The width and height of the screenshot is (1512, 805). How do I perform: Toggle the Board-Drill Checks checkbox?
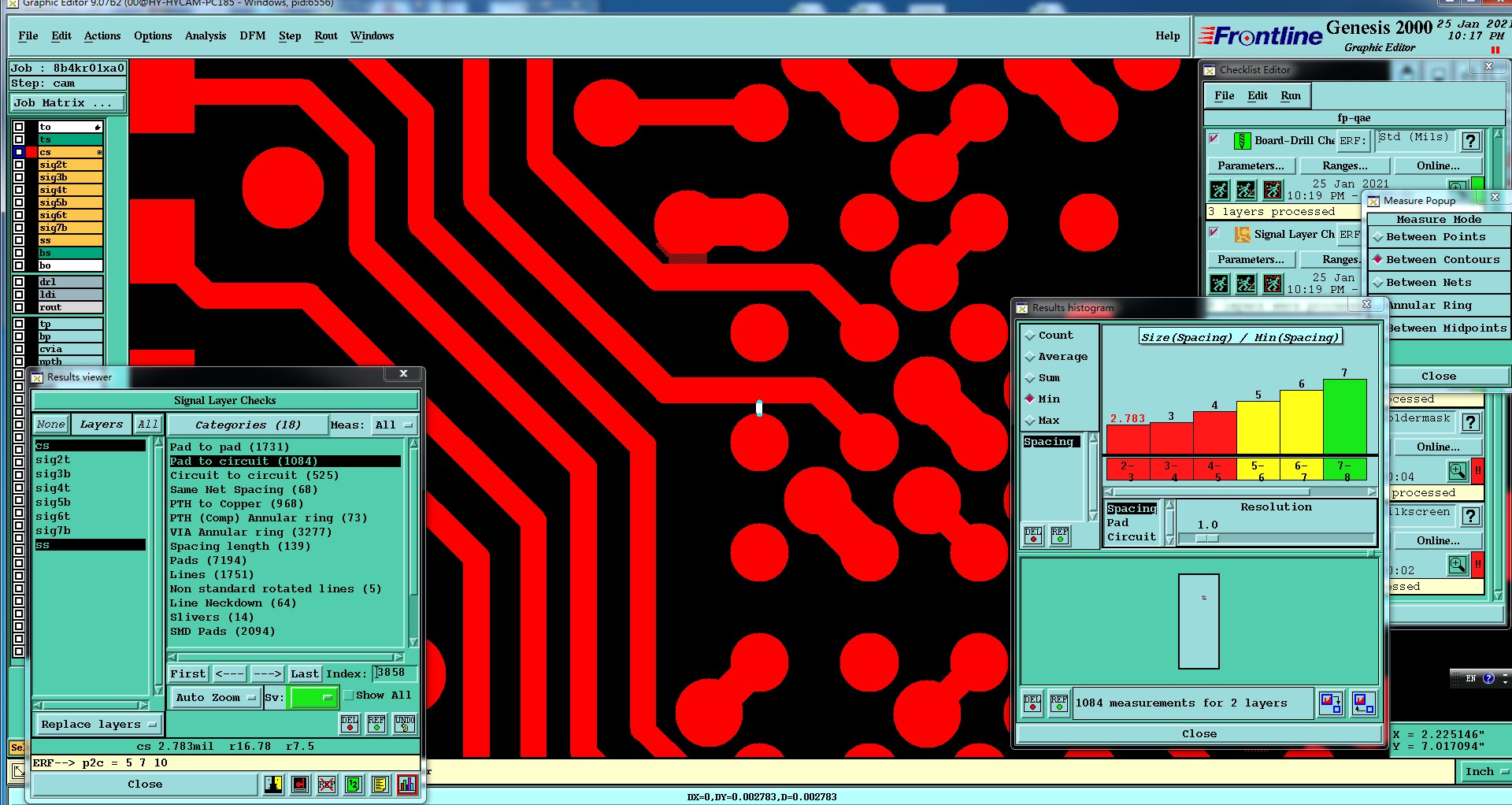tap(1214, 139)
